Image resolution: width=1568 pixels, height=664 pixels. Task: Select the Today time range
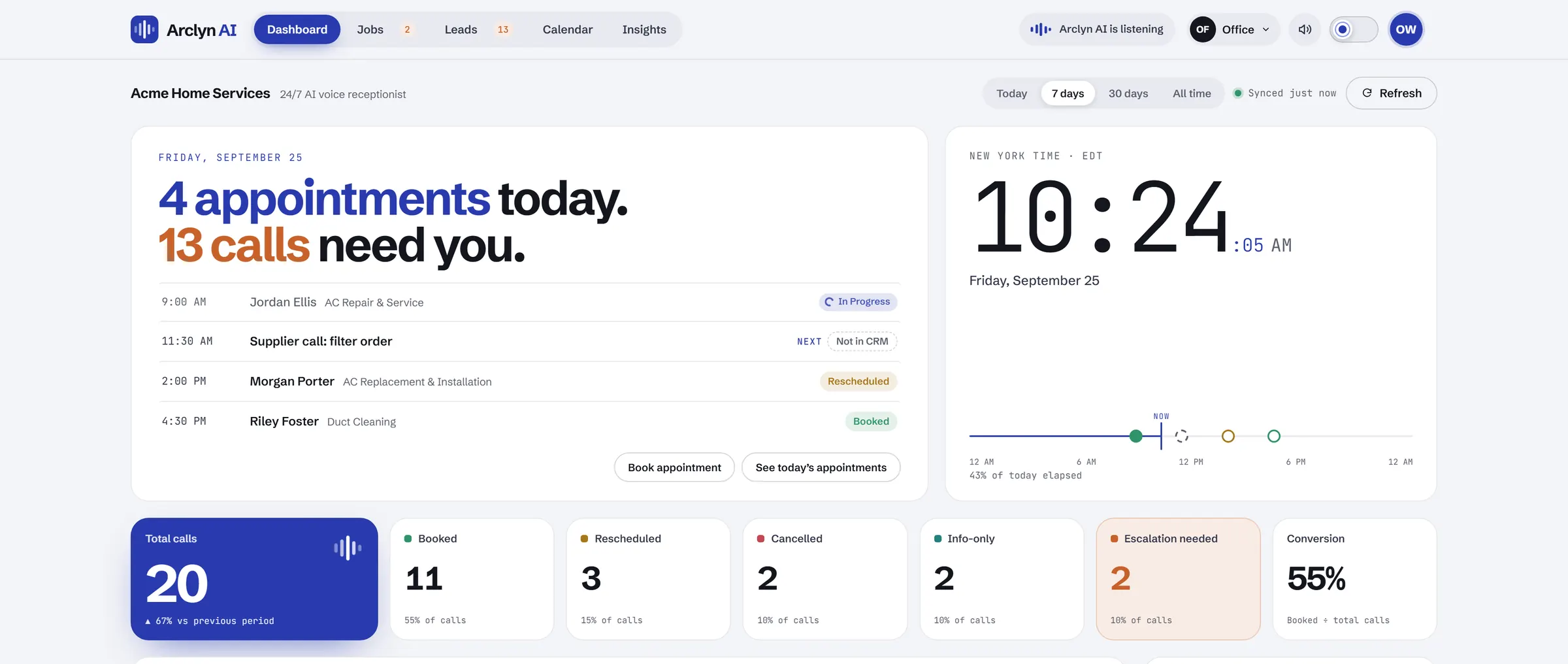(1011, 93)
